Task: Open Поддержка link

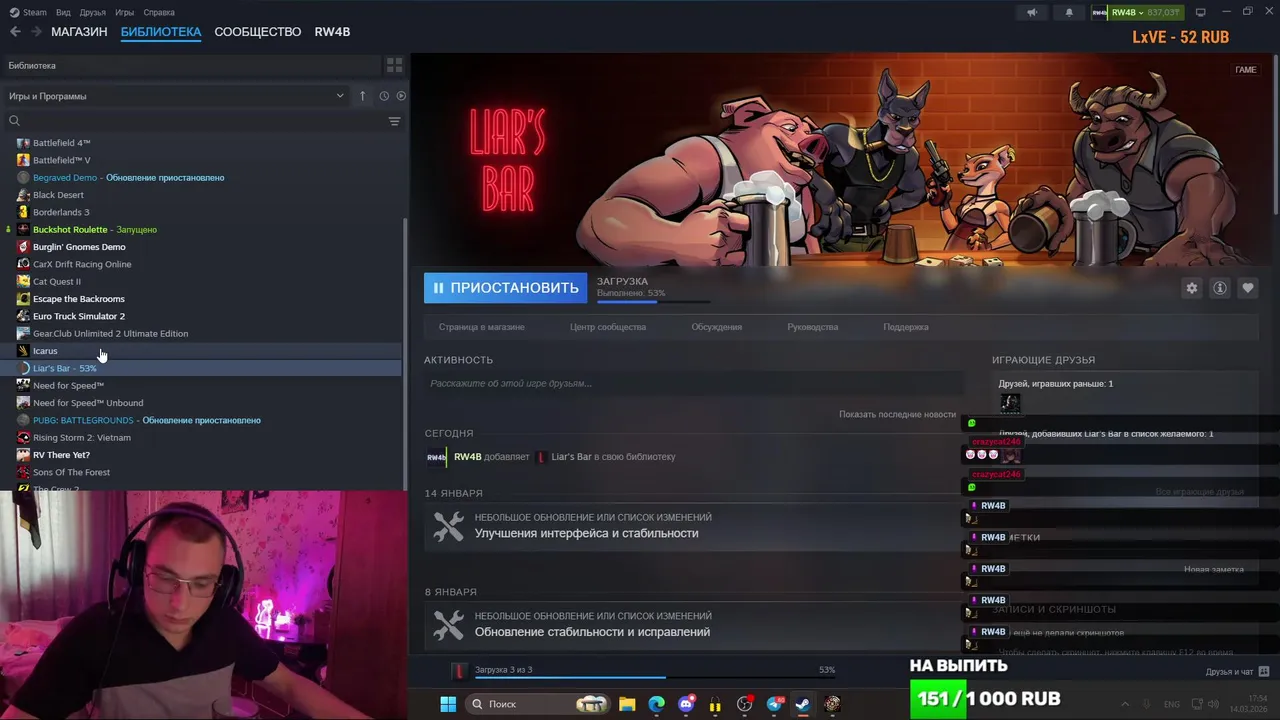Action: coord(906,327)
